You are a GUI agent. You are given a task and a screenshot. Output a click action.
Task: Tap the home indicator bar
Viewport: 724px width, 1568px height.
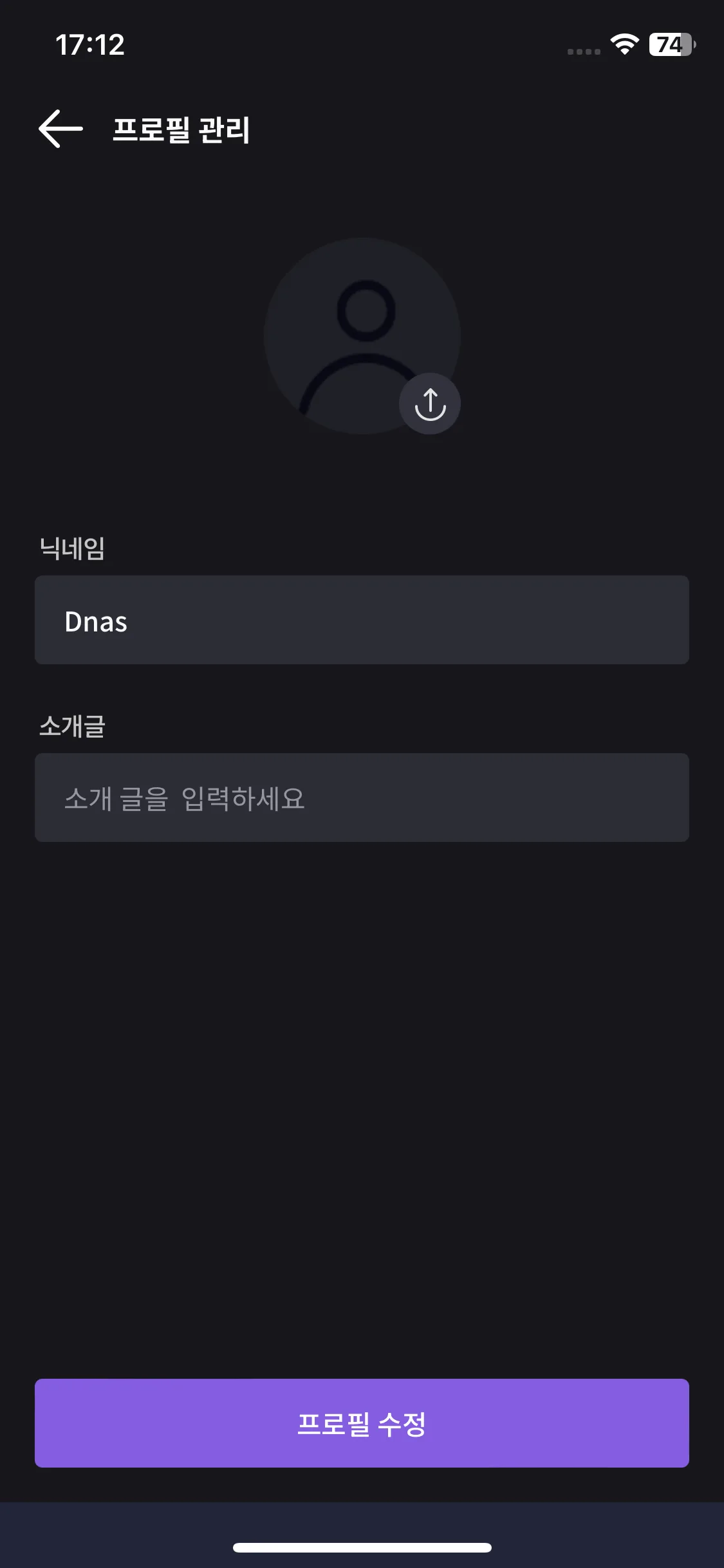pos(362,1547)
